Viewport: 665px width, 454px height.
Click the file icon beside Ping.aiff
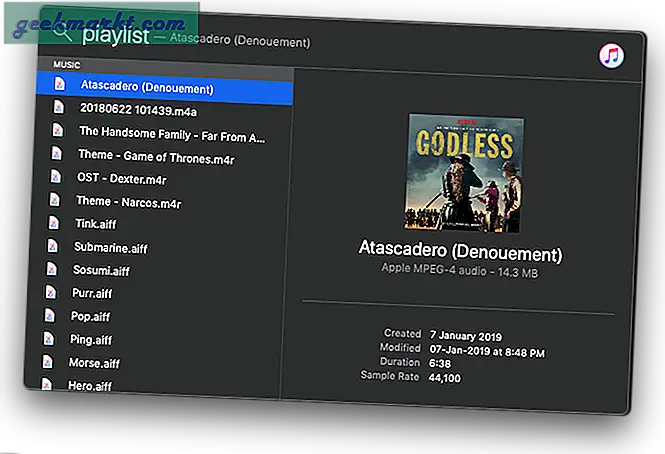(46, 339)
